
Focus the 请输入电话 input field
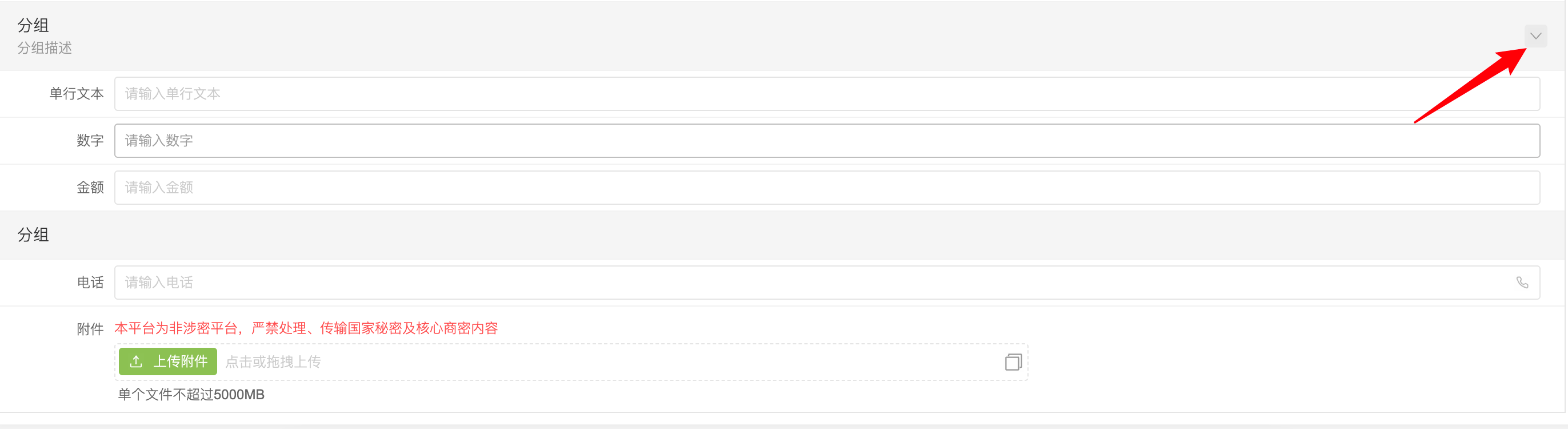(827, 282)
